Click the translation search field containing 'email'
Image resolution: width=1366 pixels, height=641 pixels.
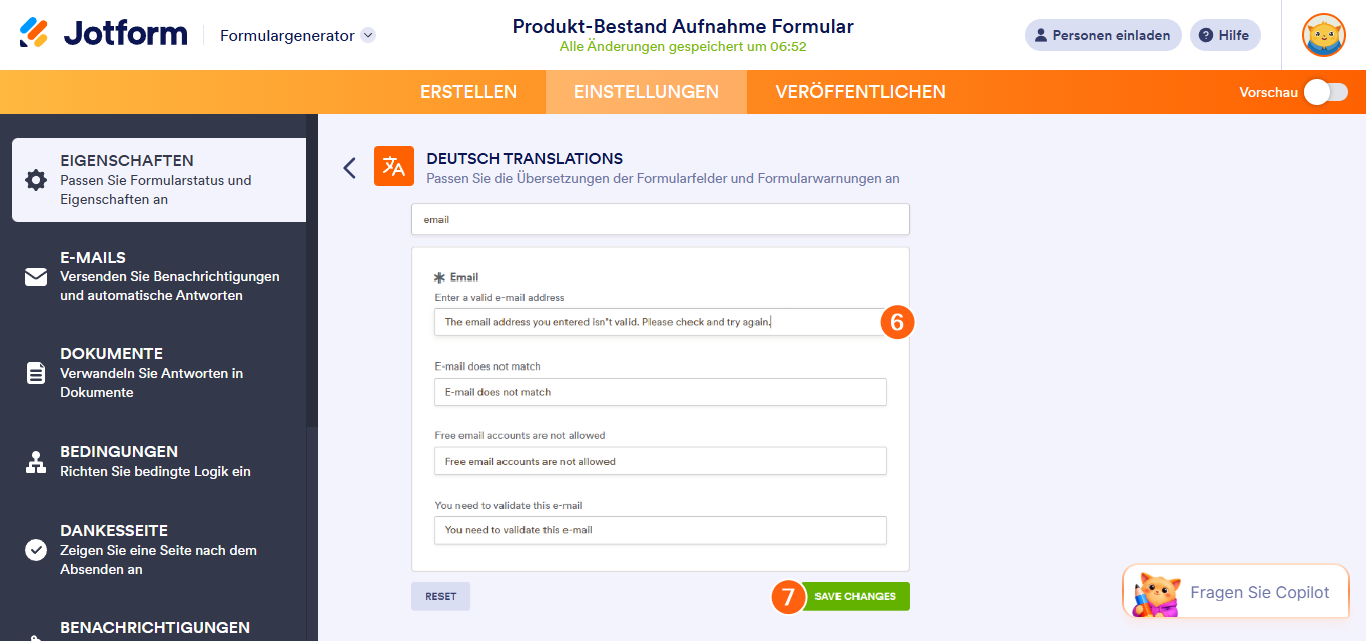(x=660, y=219)
